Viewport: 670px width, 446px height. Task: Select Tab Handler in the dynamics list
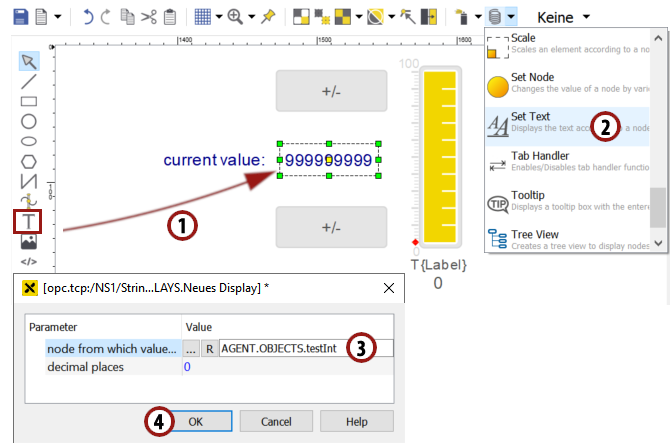pyautogui.click(x=540, y=156)
